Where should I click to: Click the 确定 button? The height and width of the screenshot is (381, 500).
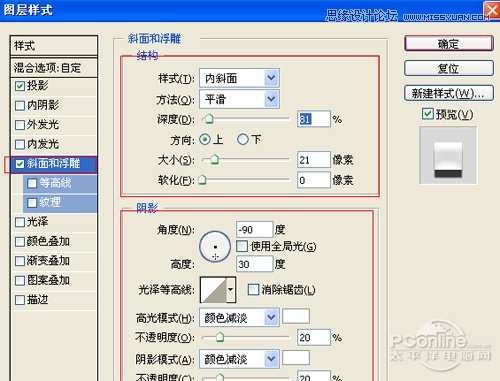449,44
